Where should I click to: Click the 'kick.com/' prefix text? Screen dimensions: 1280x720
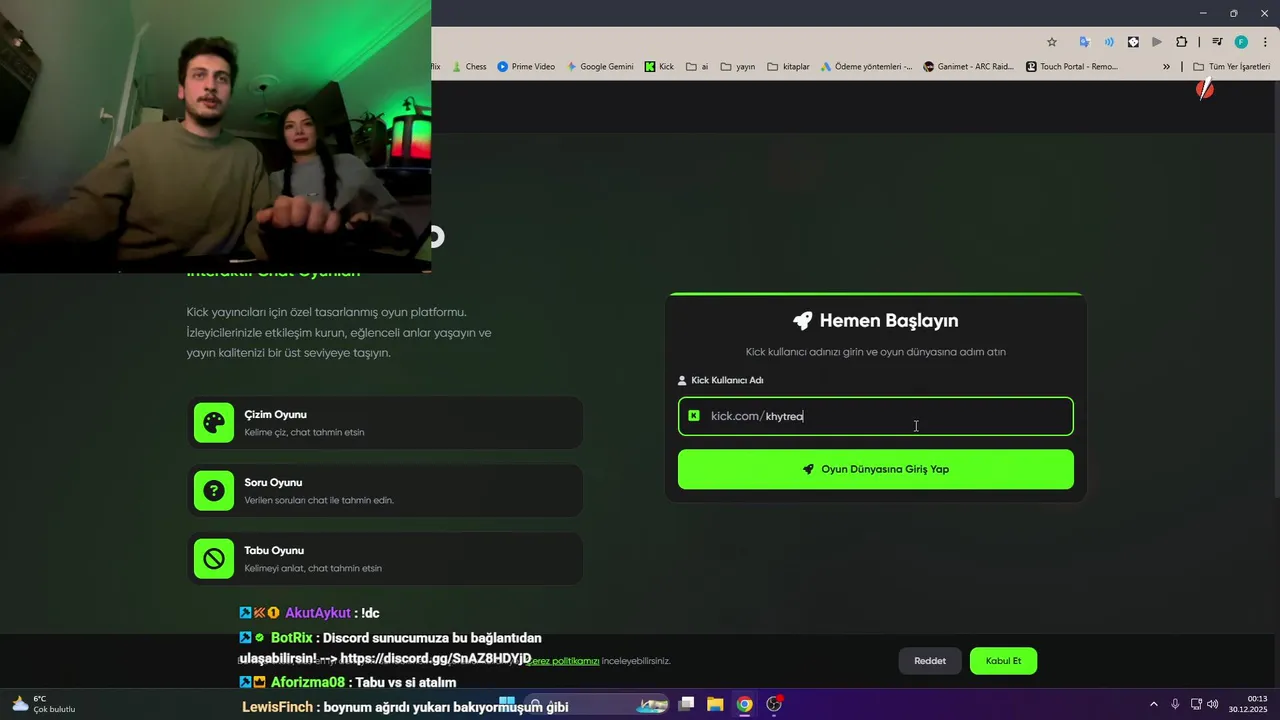click(737, 416)
